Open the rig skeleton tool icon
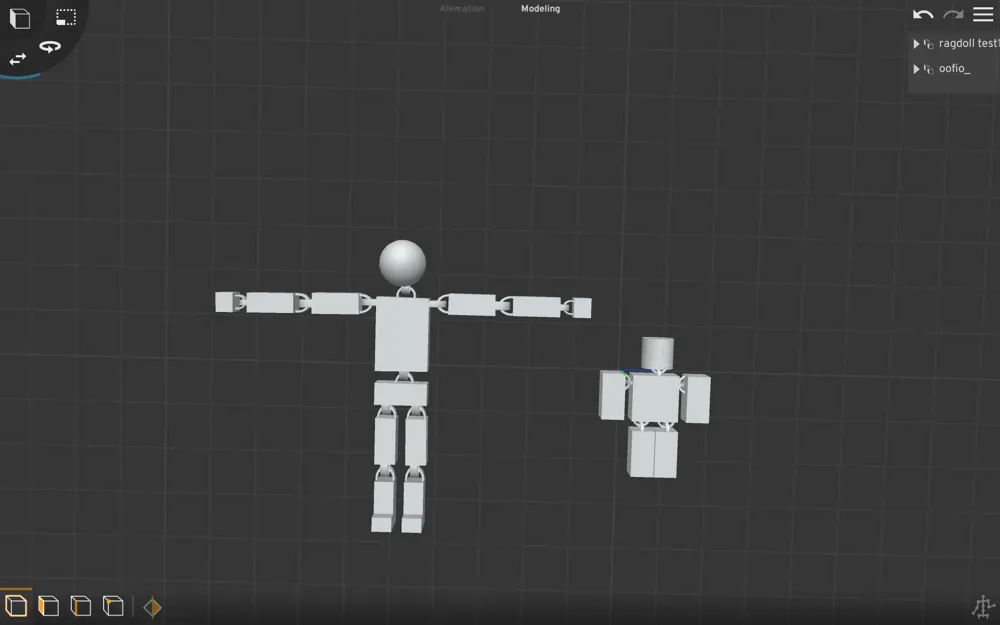1000x625 pixels. [x=983, y=608]
